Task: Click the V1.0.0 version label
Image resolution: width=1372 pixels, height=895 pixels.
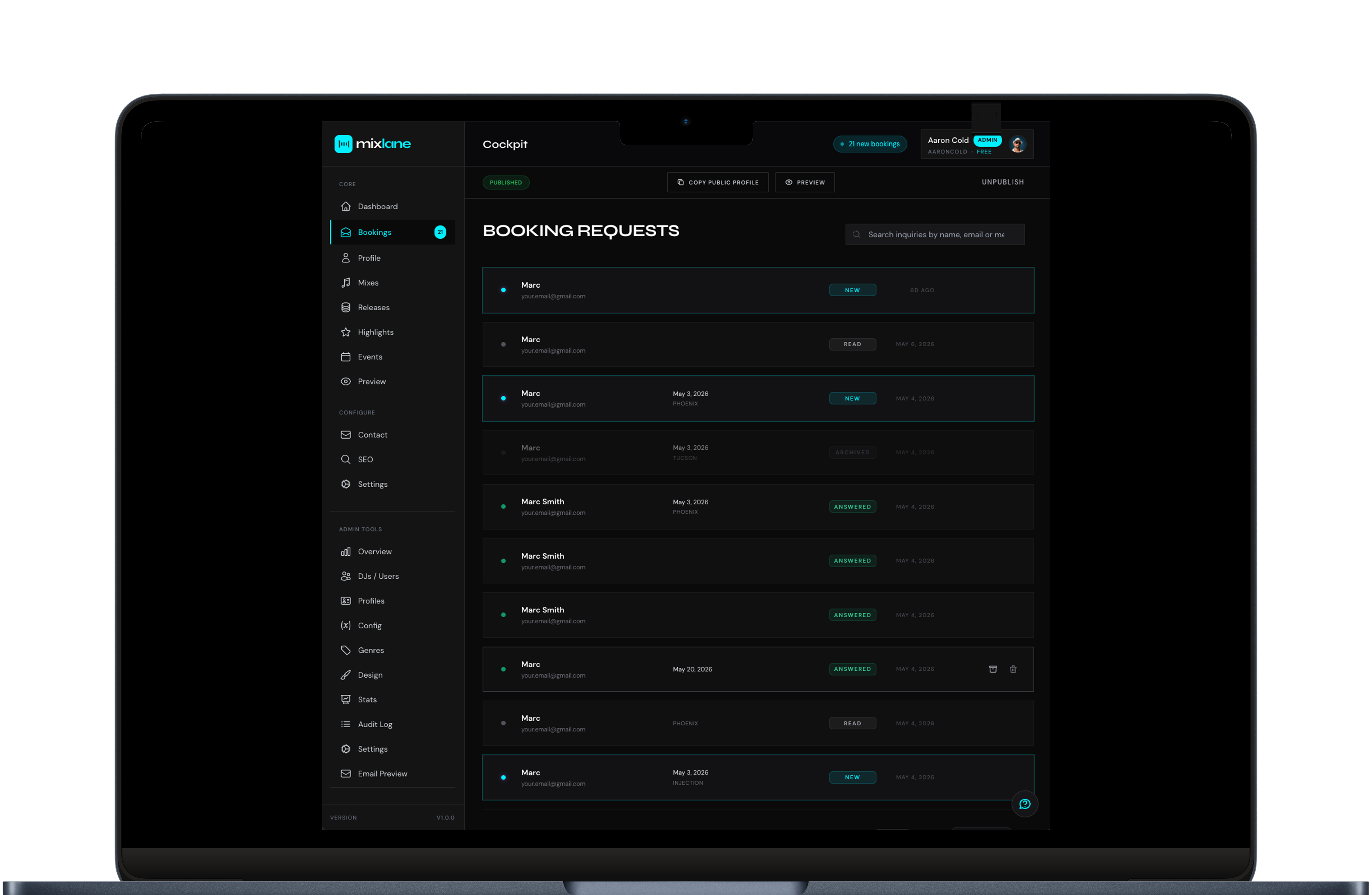Action: click(x=445, y=818)
